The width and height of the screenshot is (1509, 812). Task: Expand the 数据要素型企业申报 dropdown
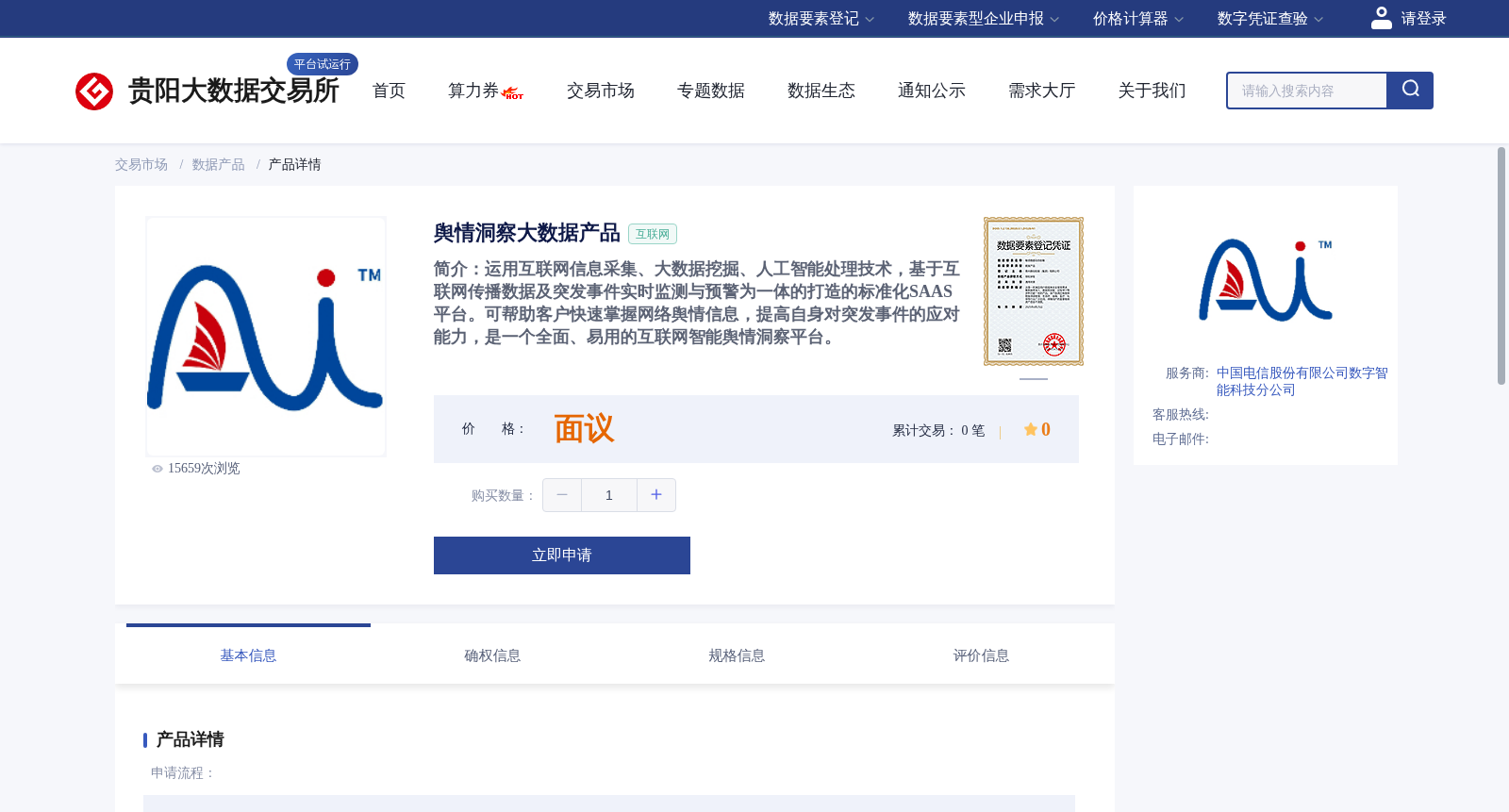click(x=983, y=19)
